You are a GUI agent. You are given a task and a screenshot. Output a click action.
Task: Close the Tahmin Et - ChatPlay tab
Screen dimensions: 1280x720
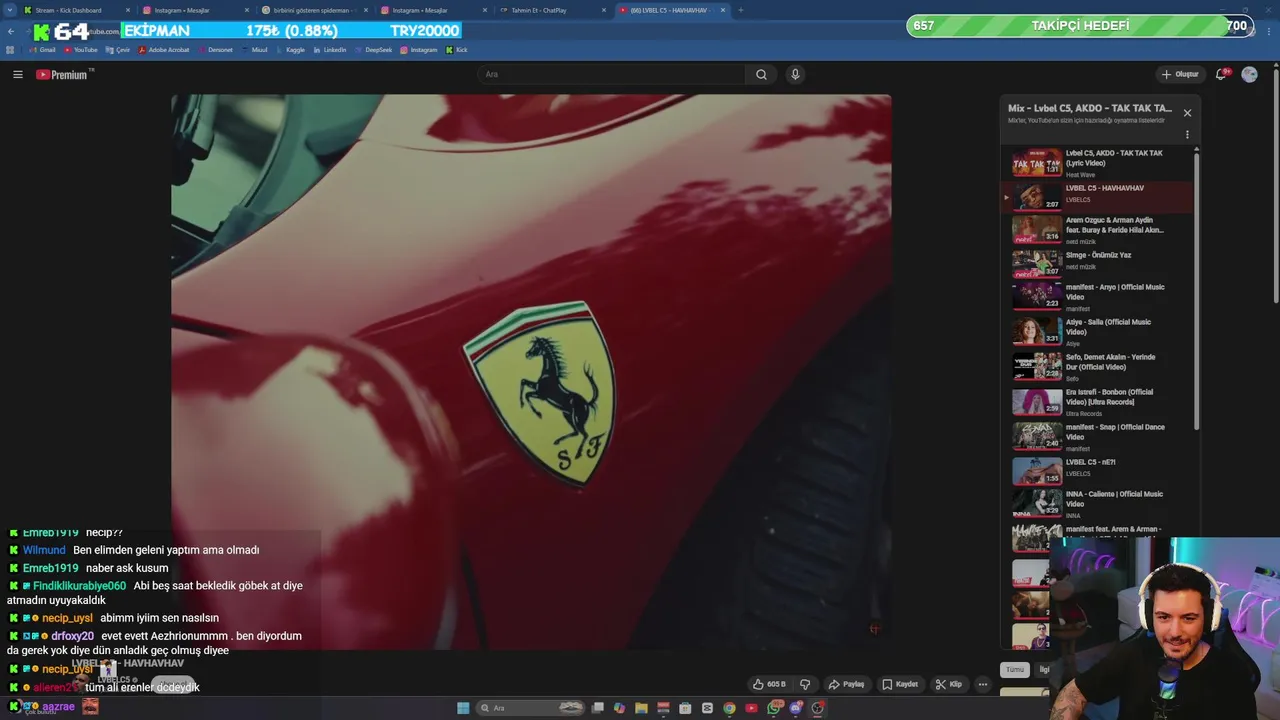coord(604,10)
